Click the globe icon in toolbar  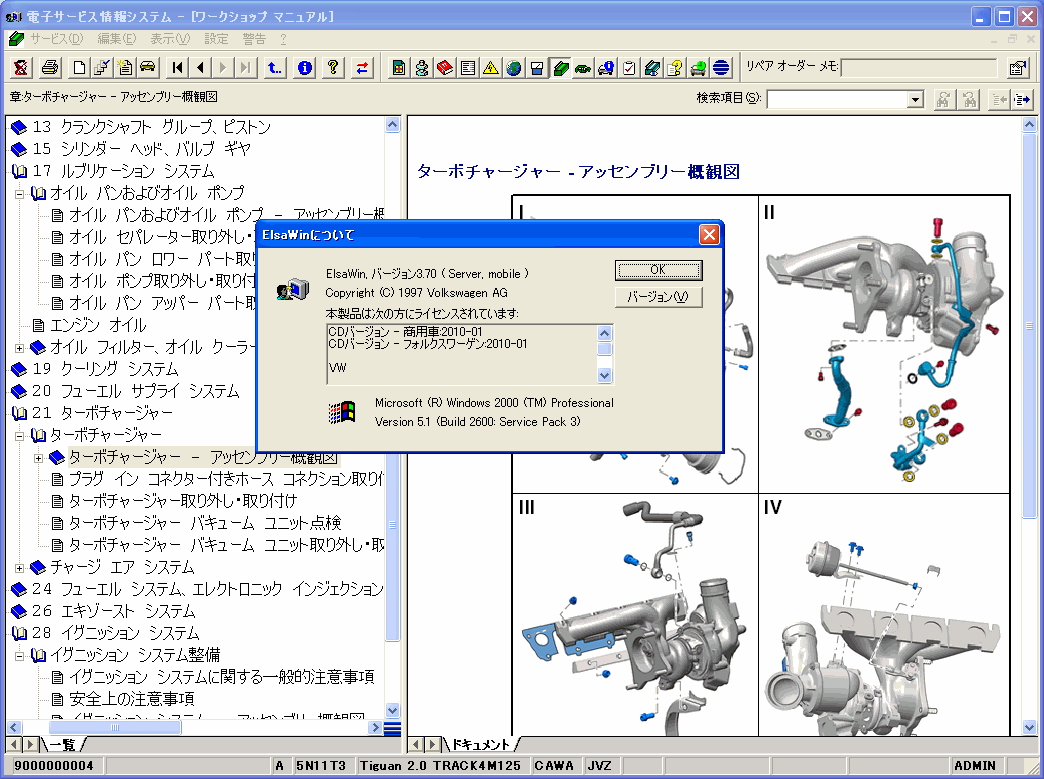[513, 67]
